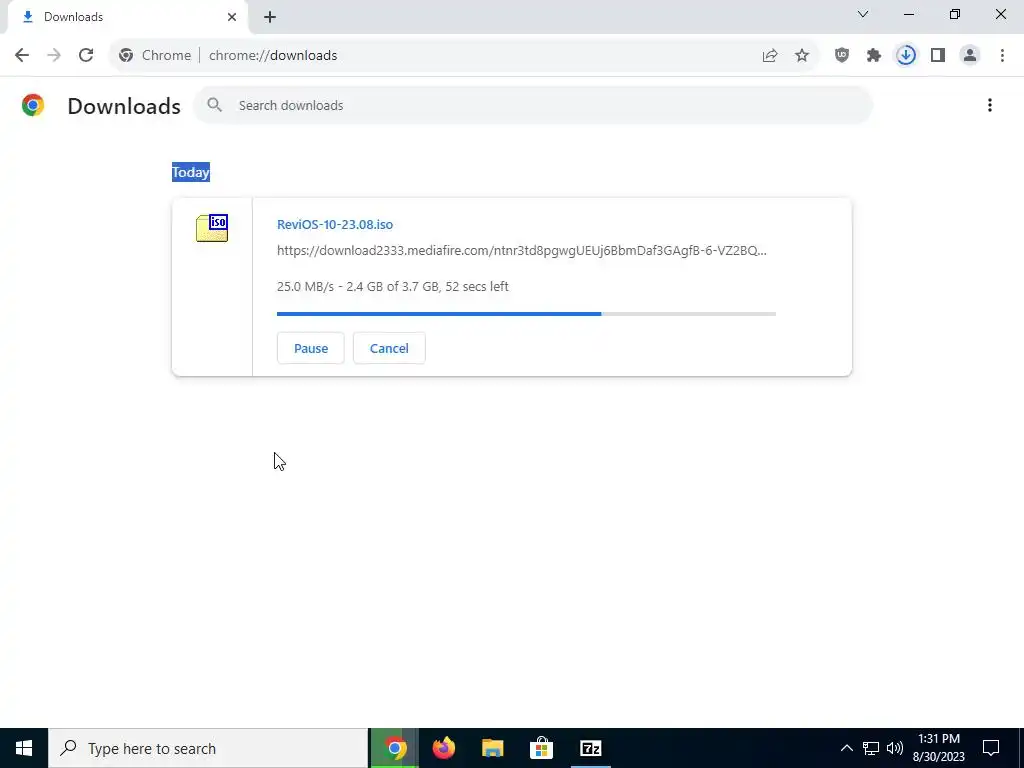Click the Chrome logo beside Downloads

tap(33, 105)
